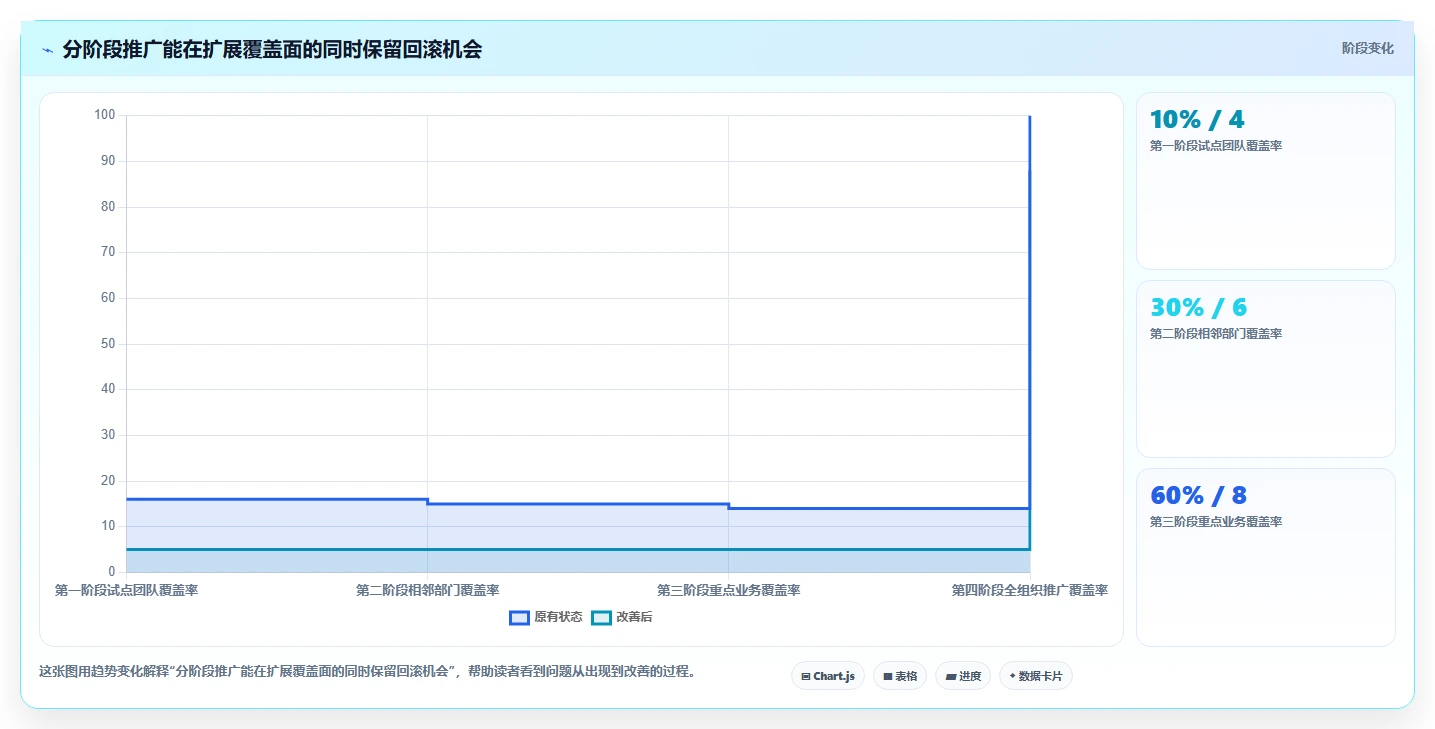Viewport: 1435px width, 729px height.
Task: Click 第三阶段重点业务覆盖率 caption in third card
Action: tap(1216, 522)
